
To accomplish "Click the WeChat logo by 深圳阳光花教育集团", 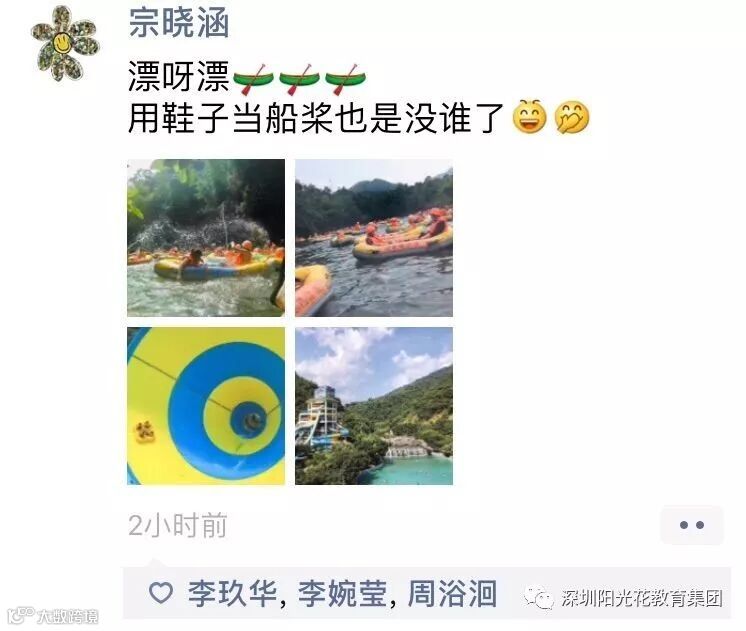I will [539, 597].
